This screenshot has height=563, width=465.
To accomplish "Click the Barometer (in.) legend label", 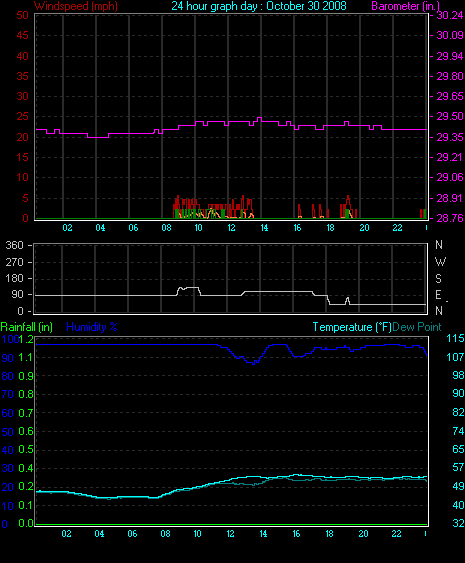I will 405,6.
